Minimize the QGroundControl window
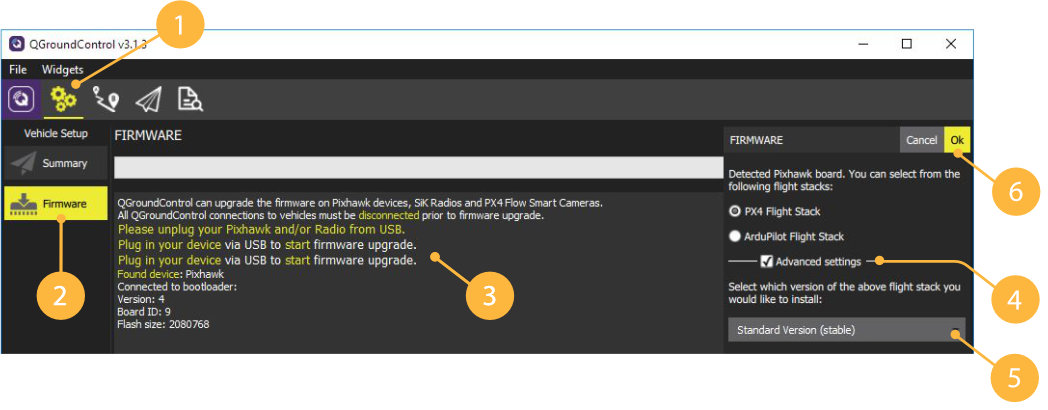Screen dimensions: 1048x410 click(864, 44)
